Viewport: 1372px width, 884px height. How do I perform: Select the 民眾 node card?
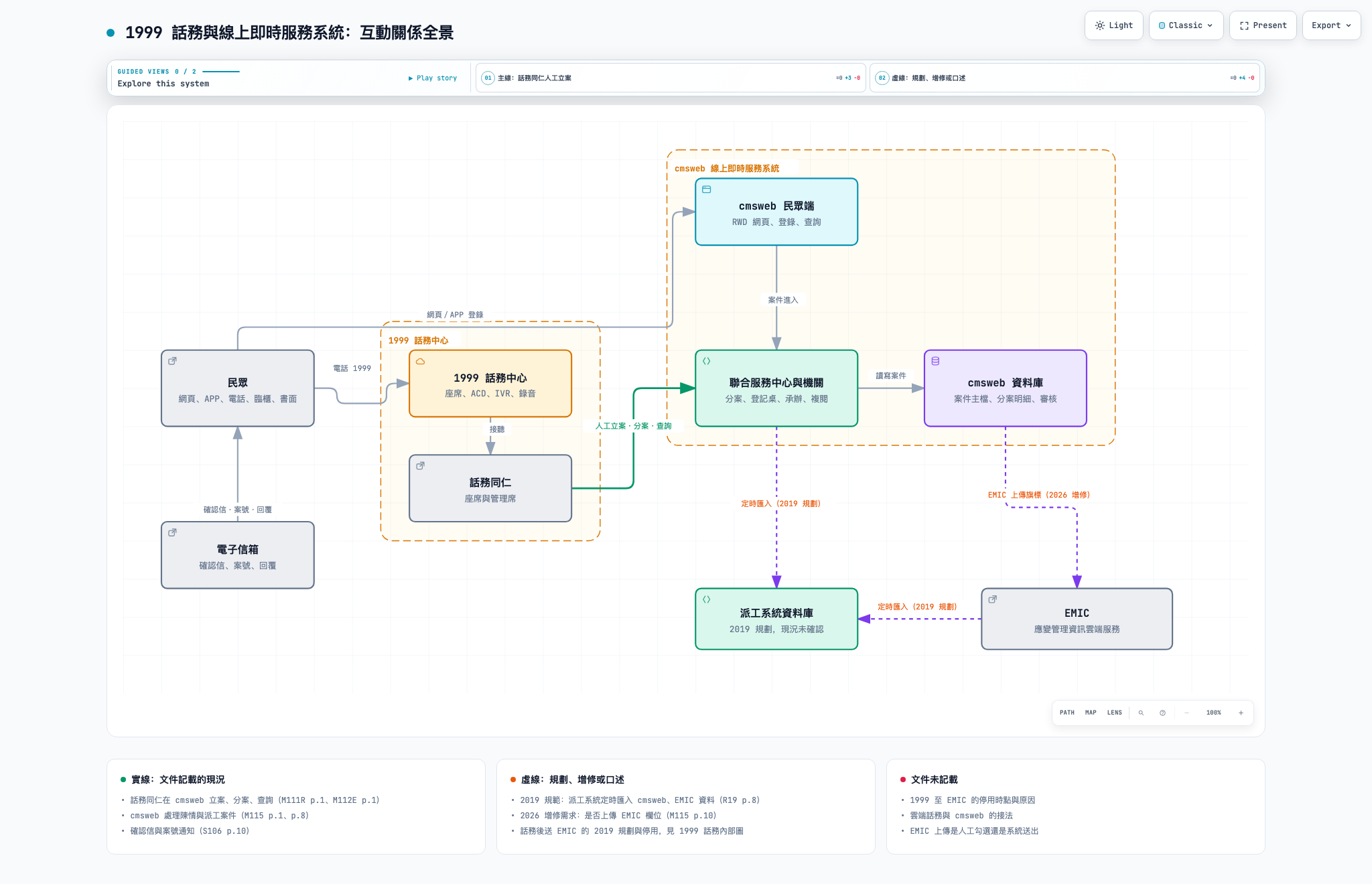point(238,388)
